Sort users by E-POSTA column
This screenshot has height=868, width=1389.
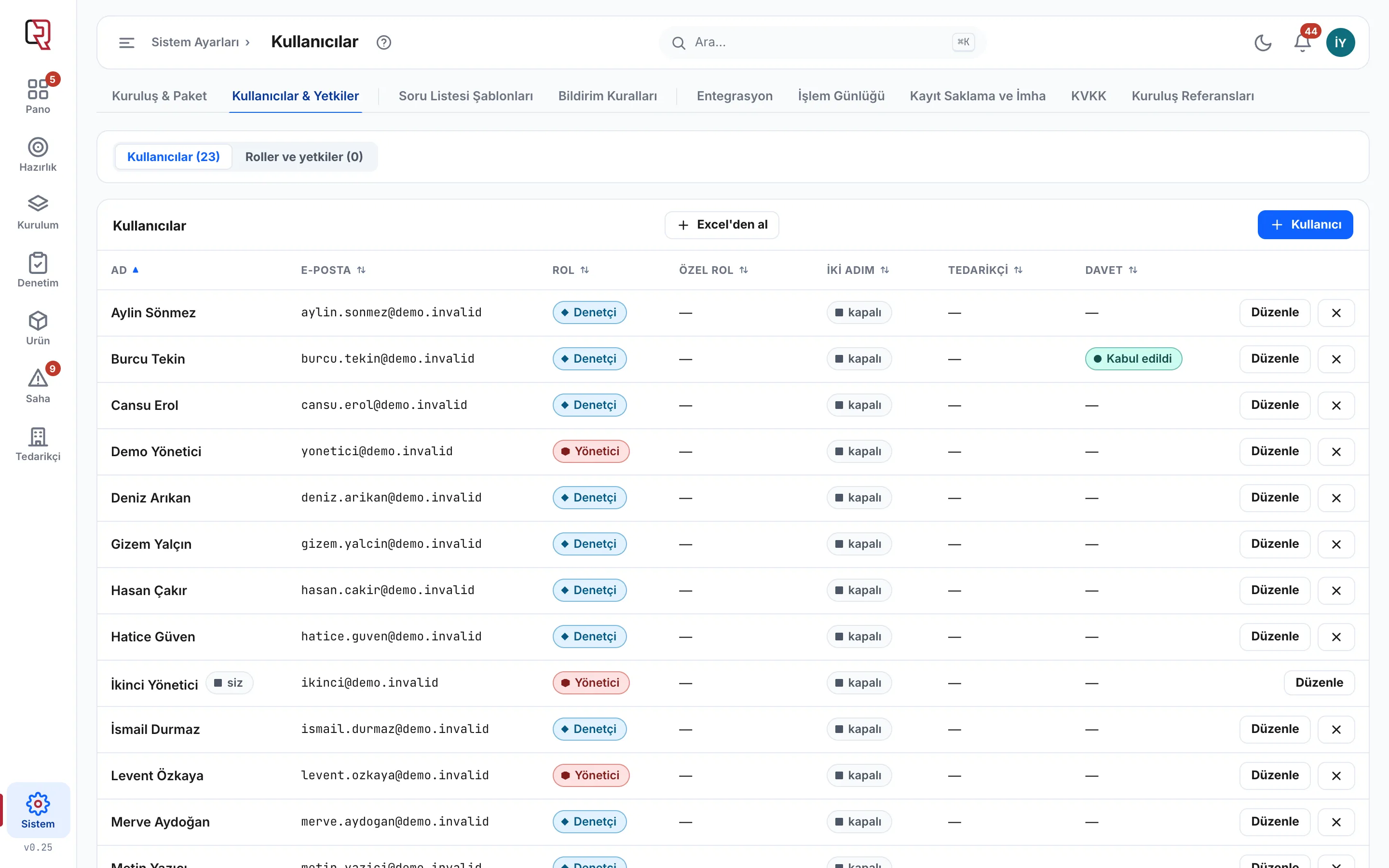pyautogui.click(x=333, y=270)
